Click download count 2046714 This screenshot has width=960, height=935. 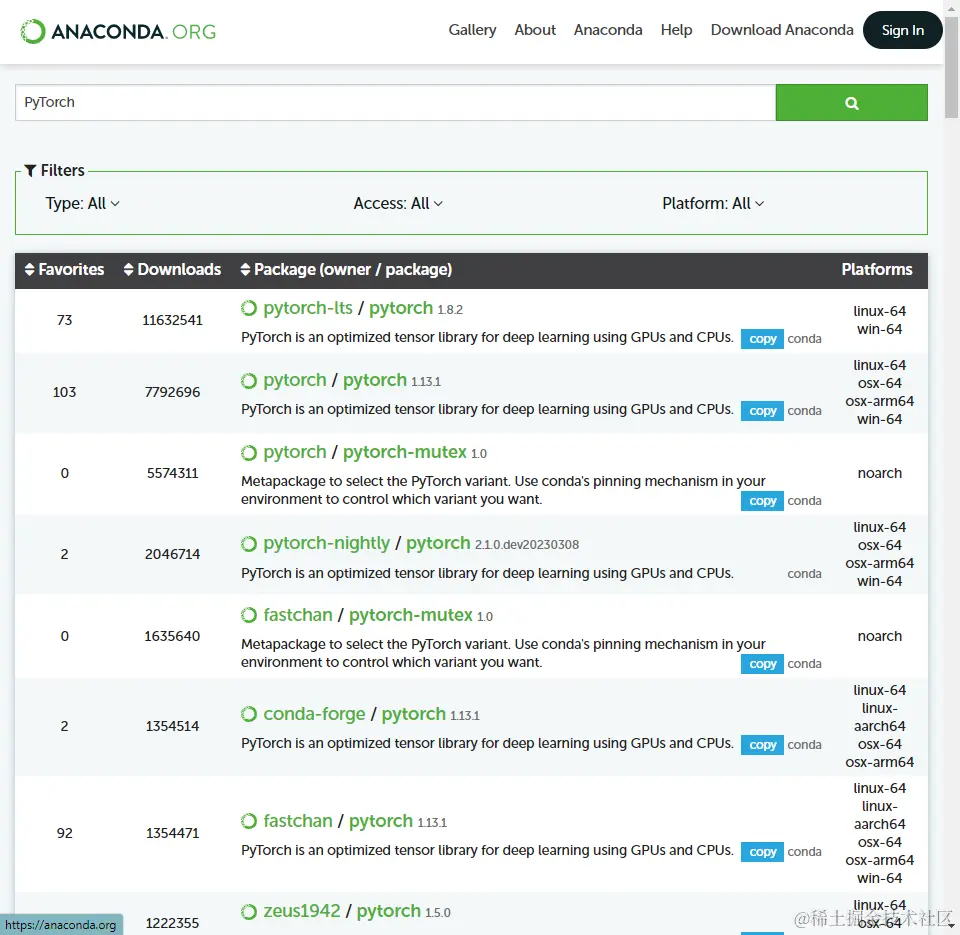point(172,554)
